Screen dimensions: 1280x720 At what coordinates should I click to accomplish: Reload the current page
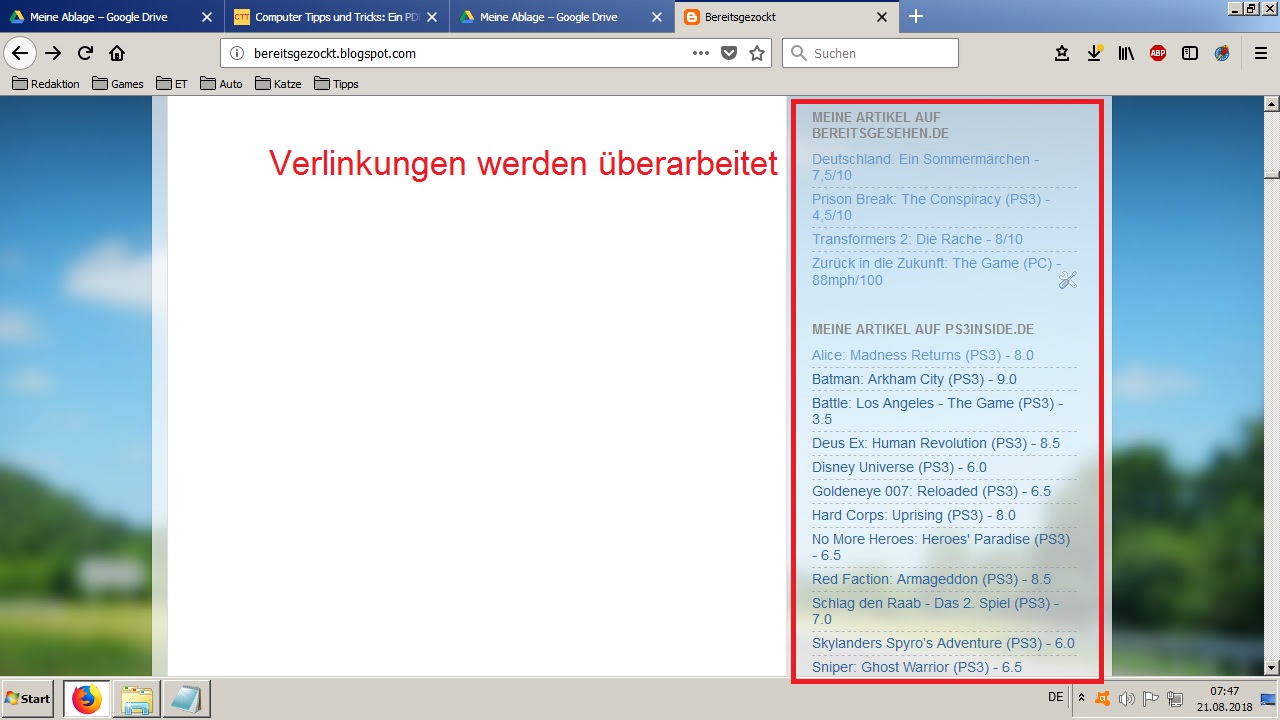click(x=85, y=53)
